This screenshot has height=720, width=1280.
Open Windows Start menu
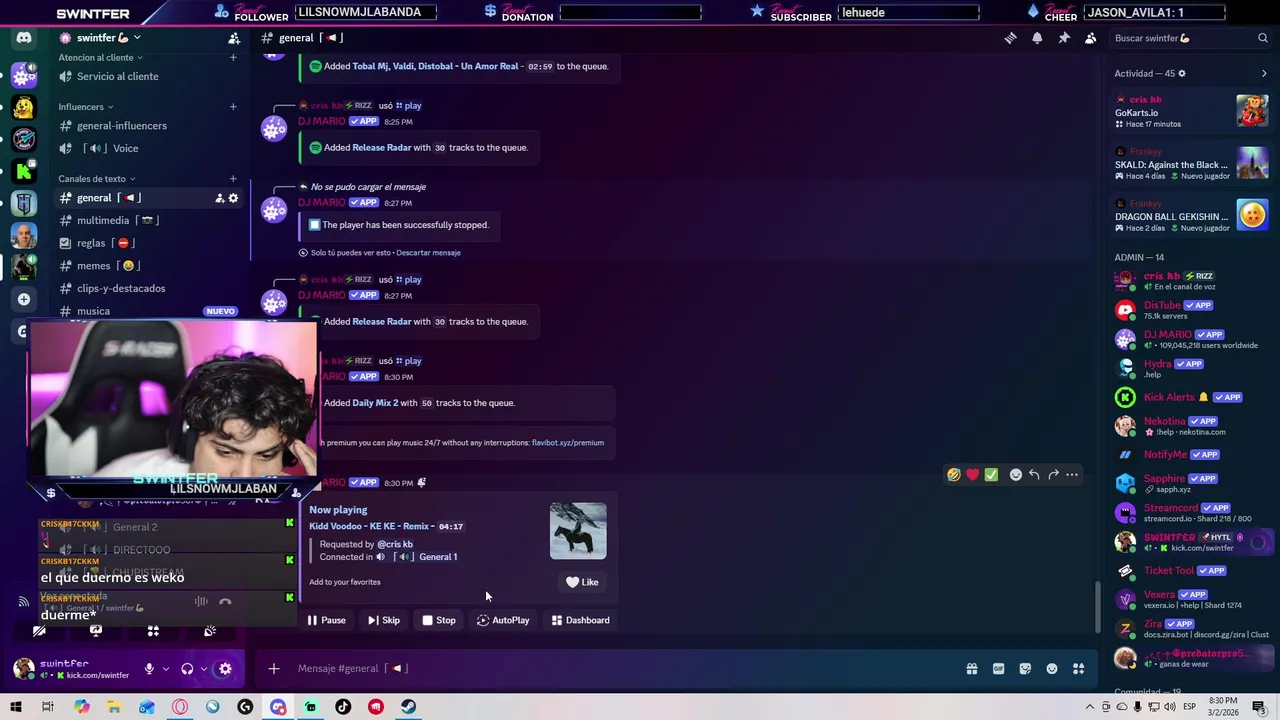(x=16, y=707)
